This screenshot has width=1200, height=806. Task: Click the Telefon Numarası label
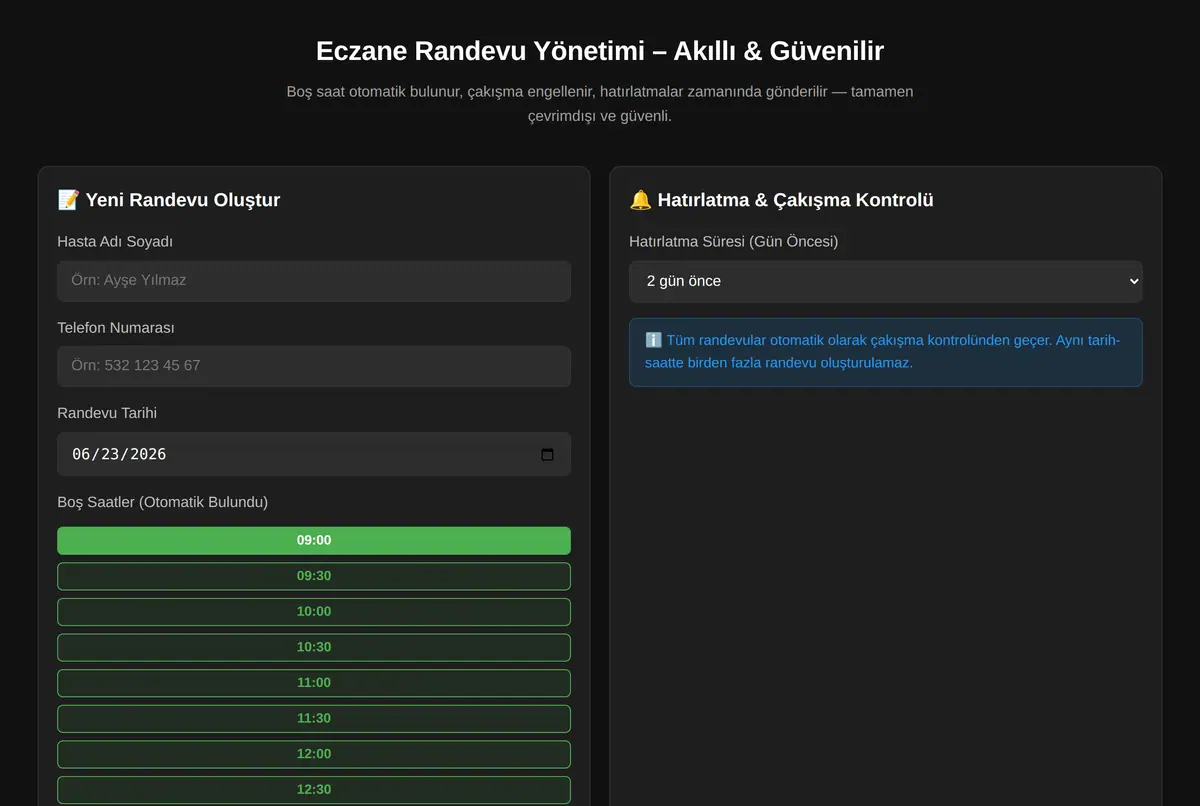[x=116, y=328]
